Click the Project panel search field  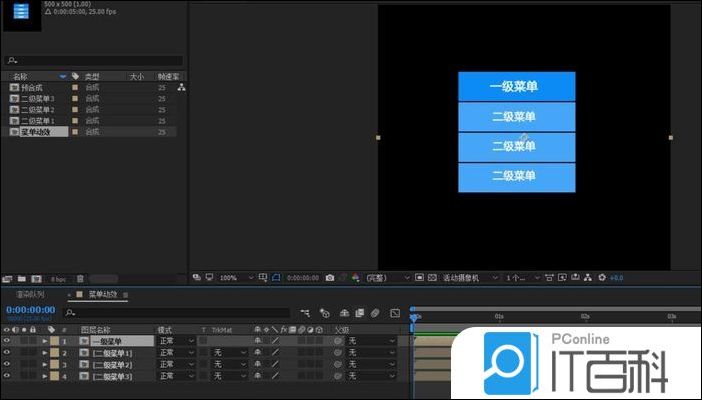coord(94,60)
